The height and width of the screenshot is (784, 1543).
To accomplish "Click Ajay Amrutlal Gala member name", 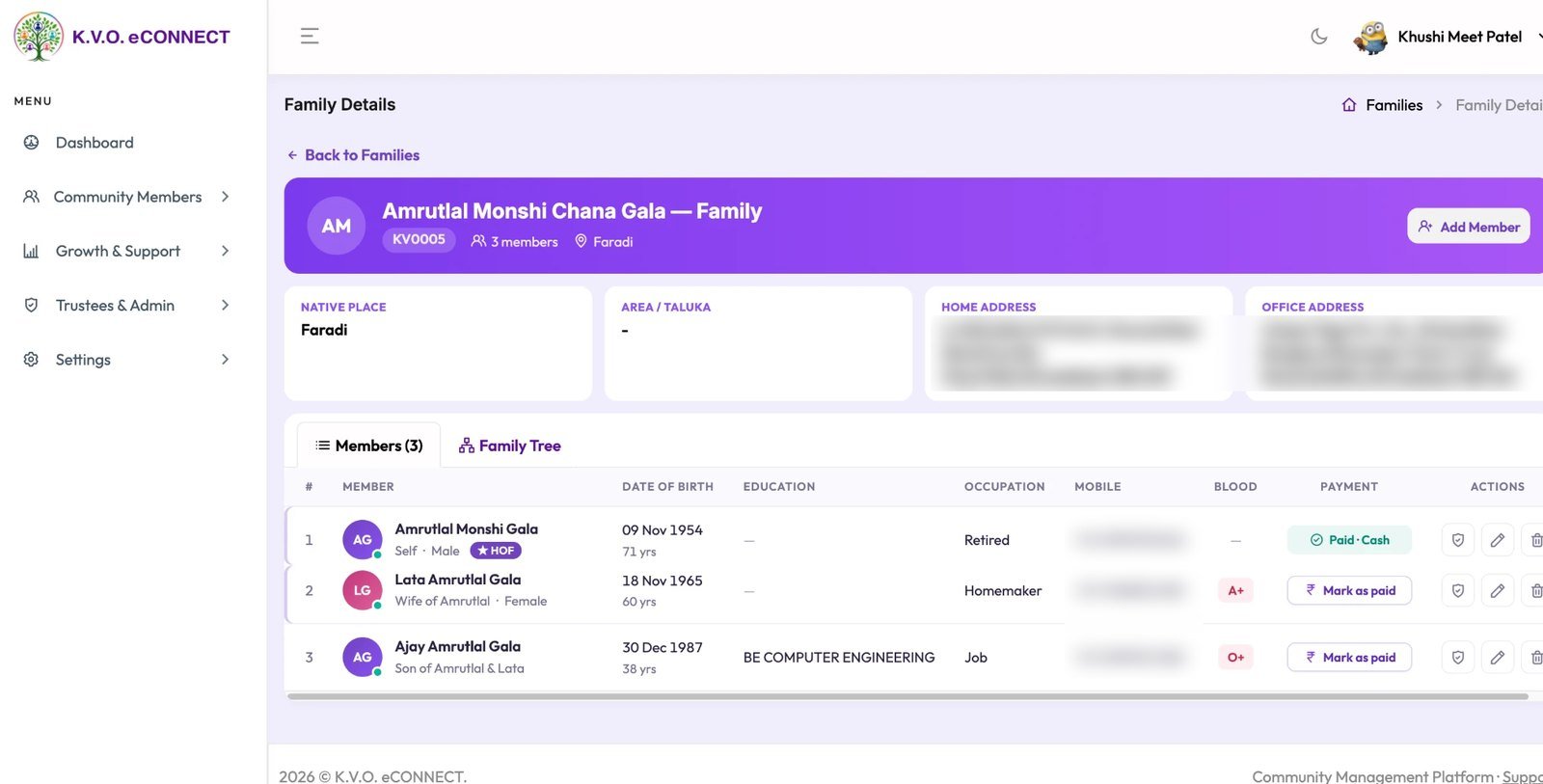I will (457, 647).
